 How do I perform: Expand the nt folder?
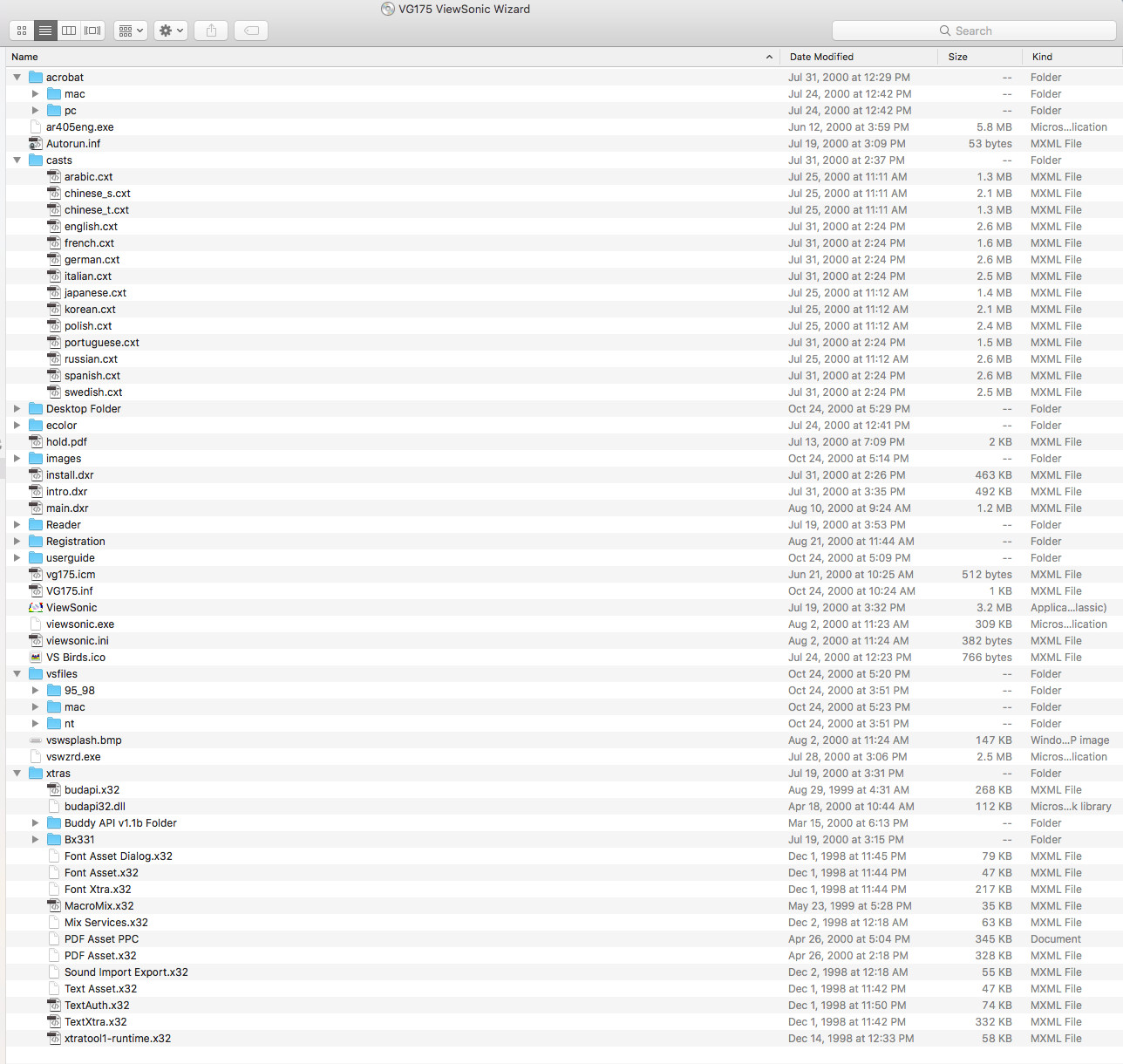35,724
